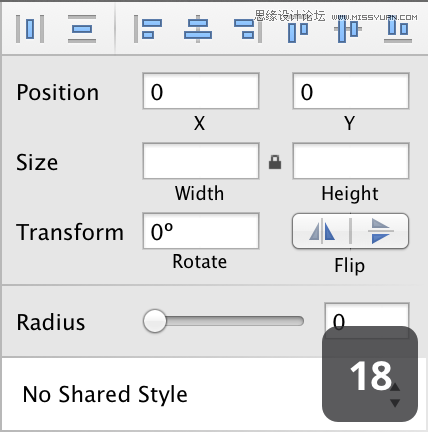
Task: Distribute selected layers vertically
Action: [x=82, y=29]
